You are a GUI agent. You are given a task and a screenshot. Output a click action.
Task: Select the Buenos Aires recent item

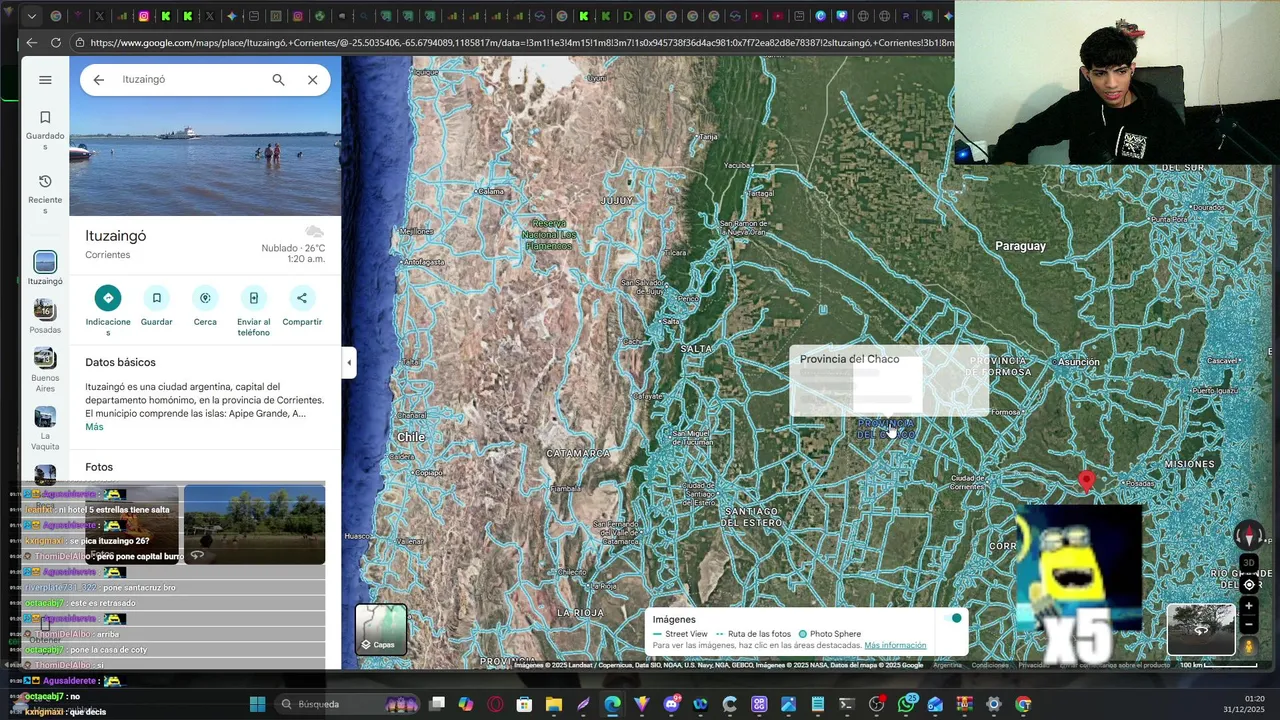coord(45,370)
